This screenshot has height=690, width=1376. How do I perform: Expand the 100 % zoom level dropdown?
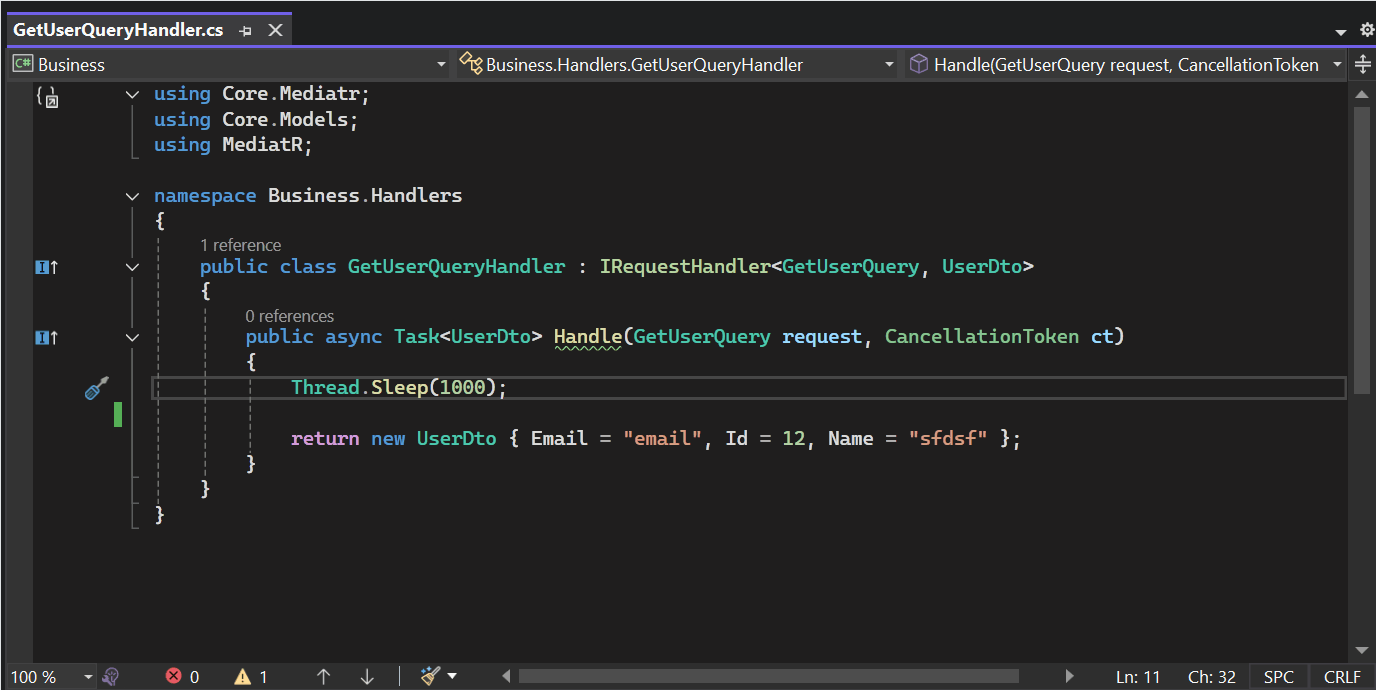88,677
